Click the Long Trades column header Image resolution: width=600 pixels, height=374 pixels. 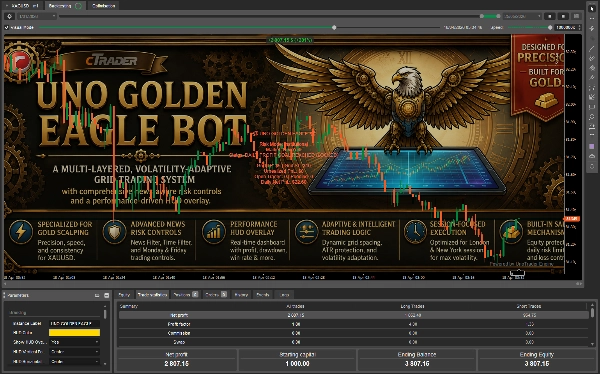pyautogui.click(x=412, y=306)
